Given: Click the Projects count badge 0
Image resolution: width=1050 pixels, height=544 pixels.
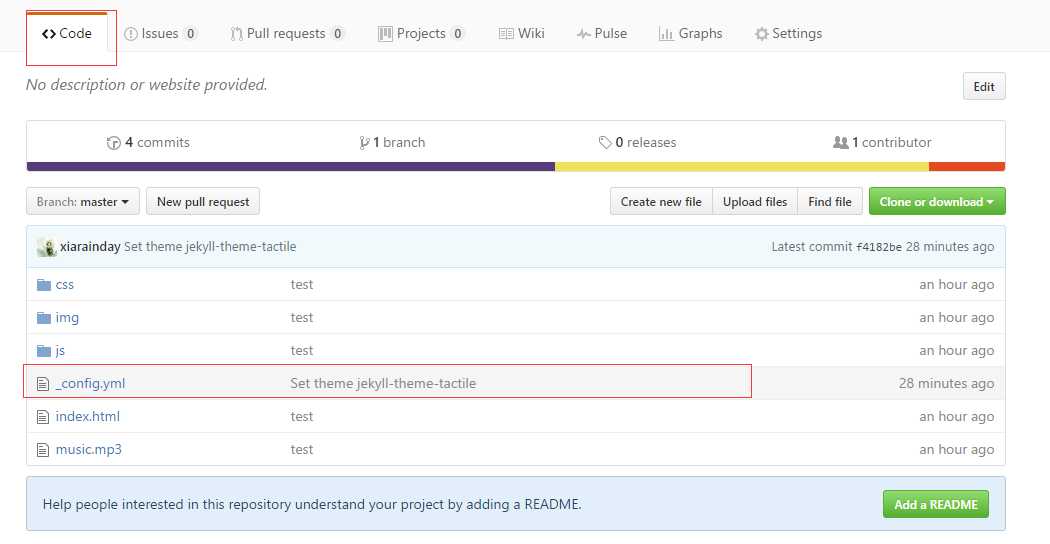Looking at the screenshot, I should click(x=458, y=33).
